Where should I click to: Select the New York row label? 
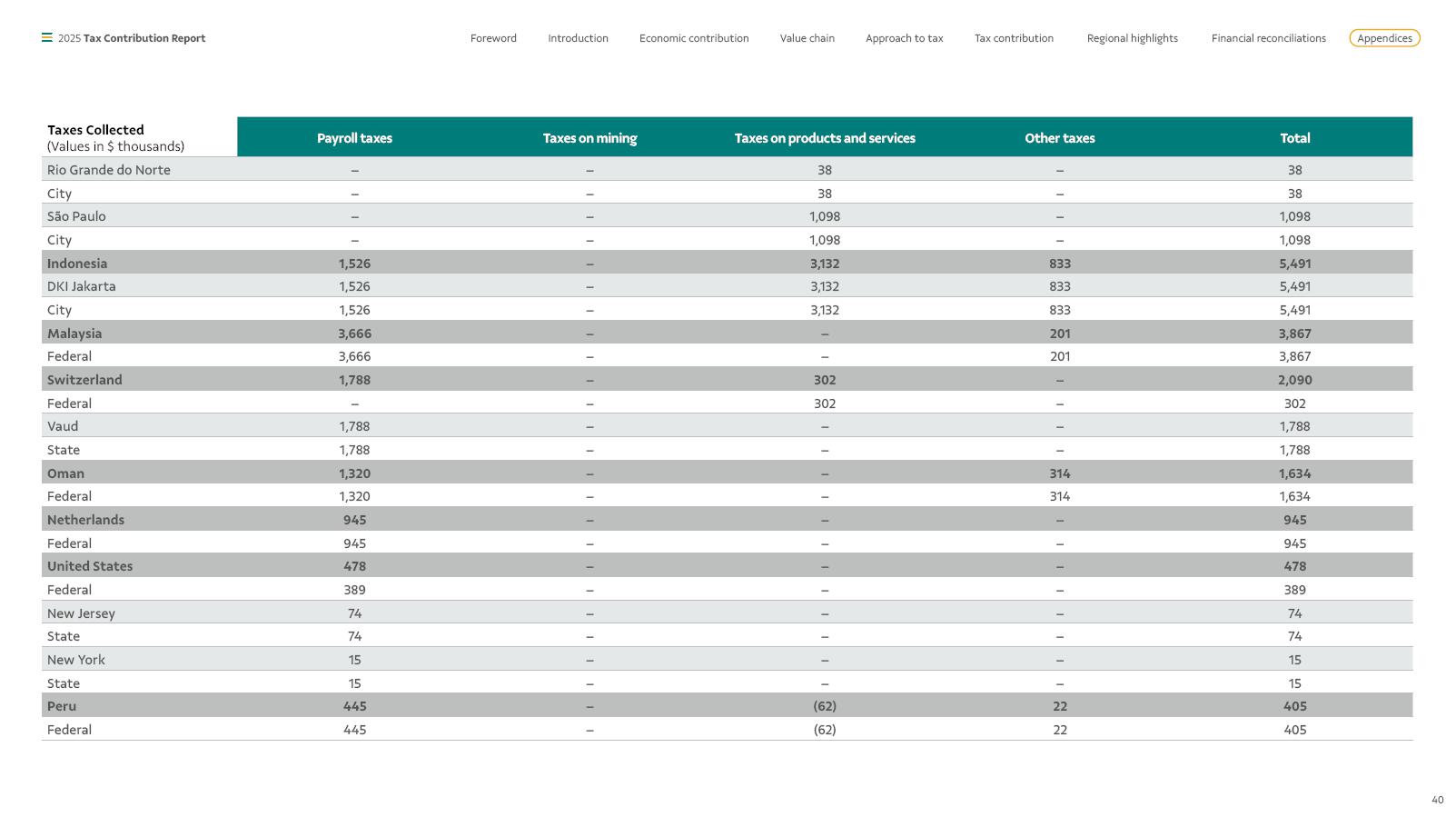click(76, 660)
